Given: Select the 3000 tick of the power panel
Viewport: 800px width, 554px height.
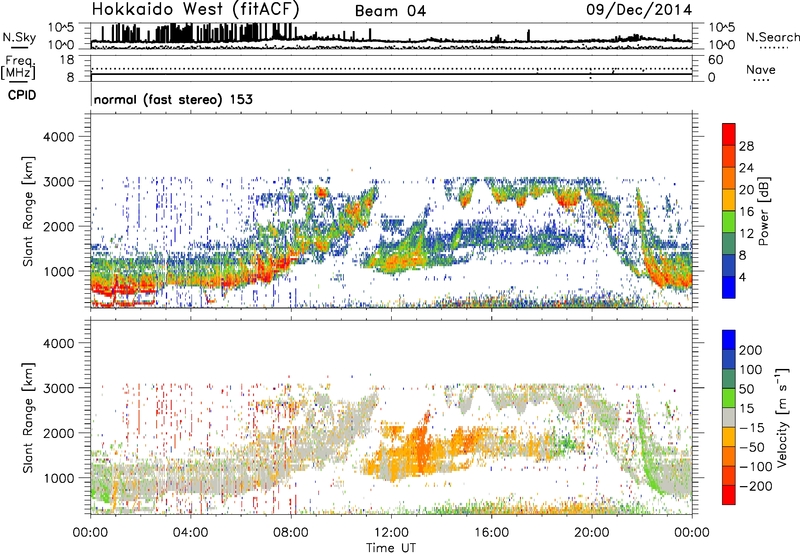Looking at the screenshot, I should pos(58,182).
